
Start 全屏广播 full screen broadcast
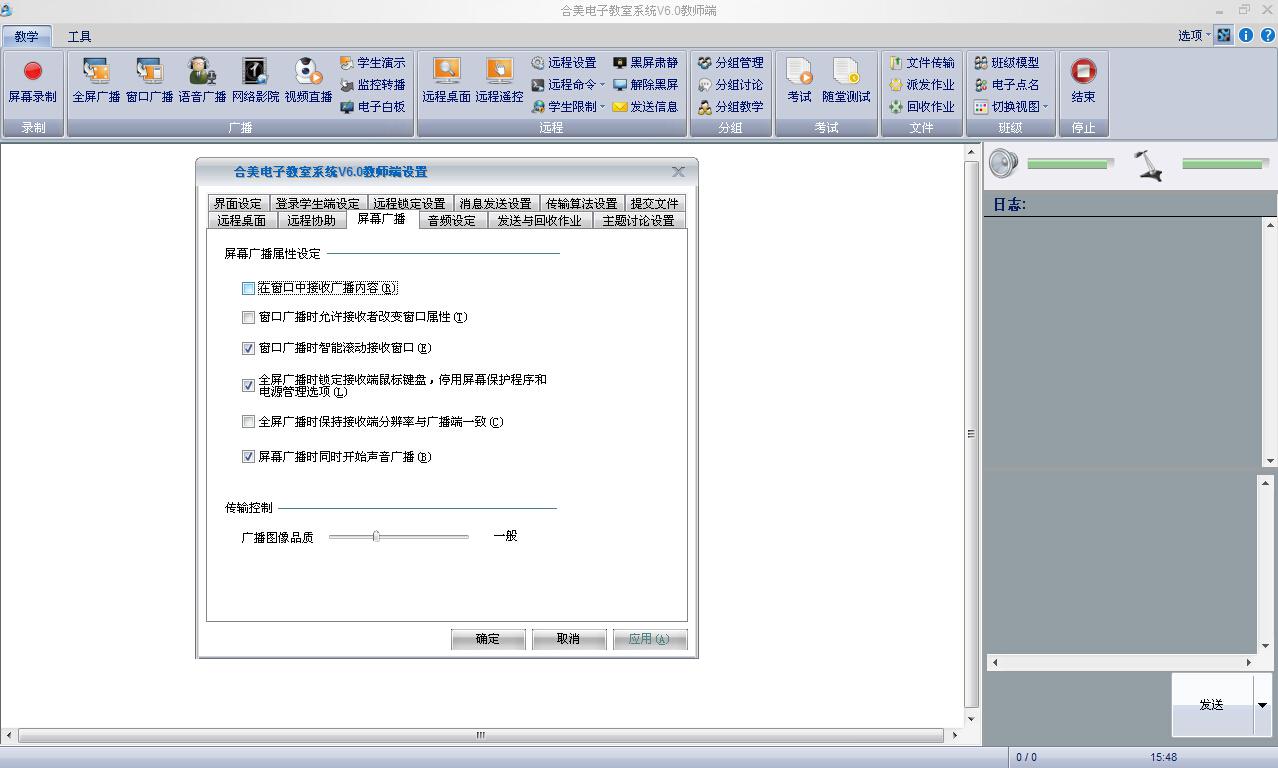point(96,72)
